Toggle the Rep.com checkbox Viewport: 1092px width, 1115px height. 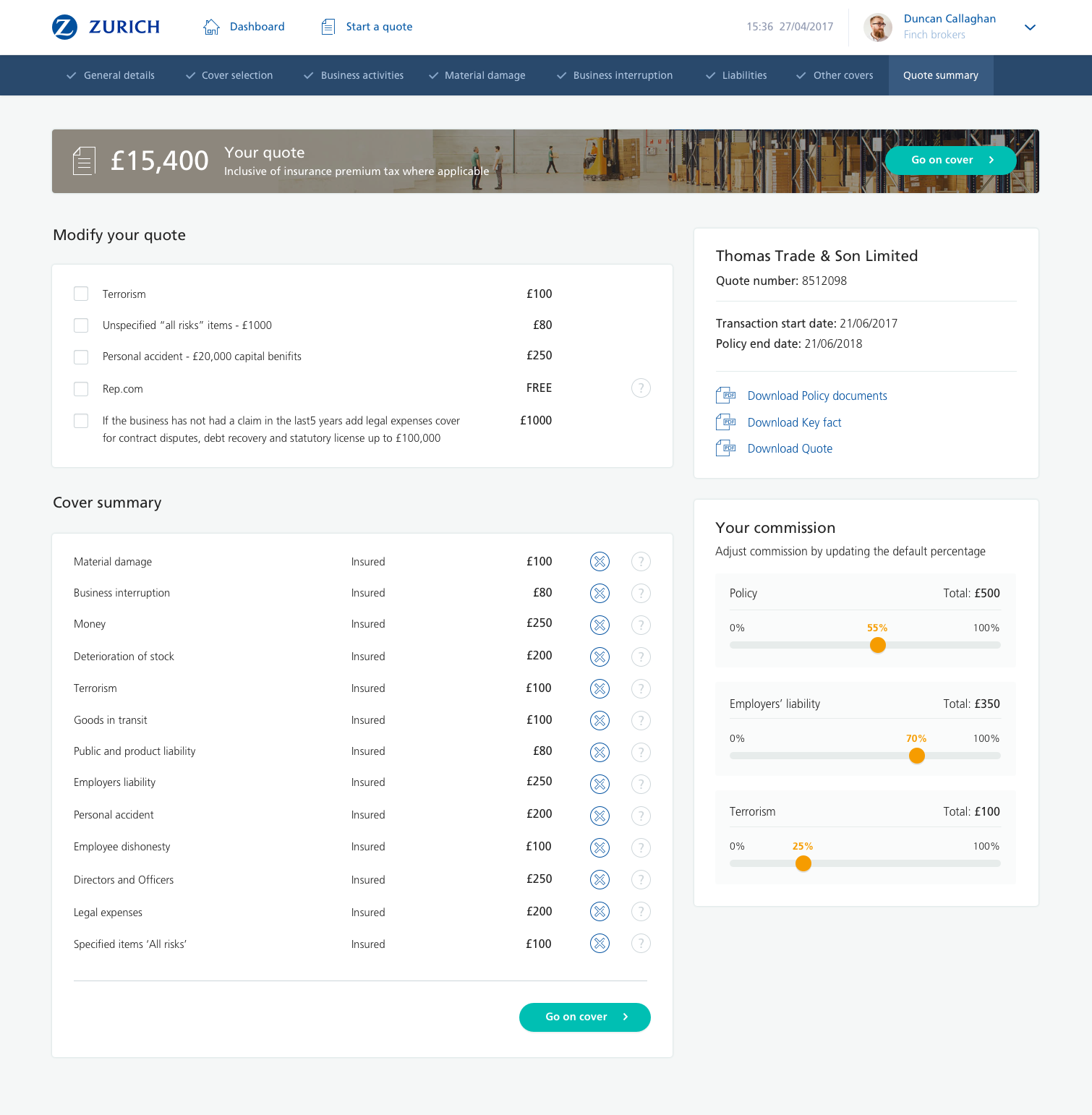[81, 389]
